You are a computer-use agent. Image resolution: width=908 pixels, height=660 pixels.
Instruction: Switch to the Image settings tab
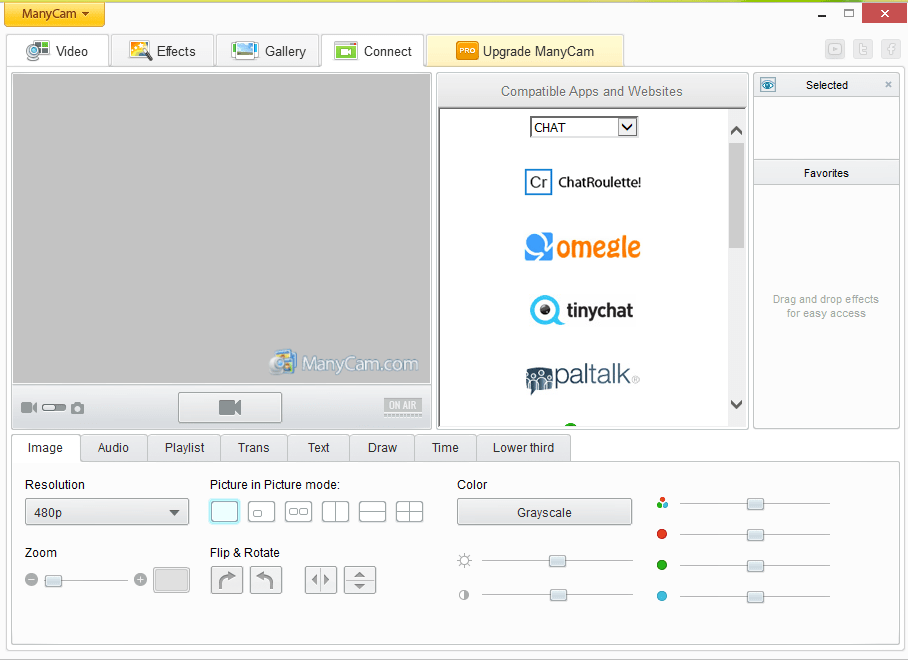(45, 448)
